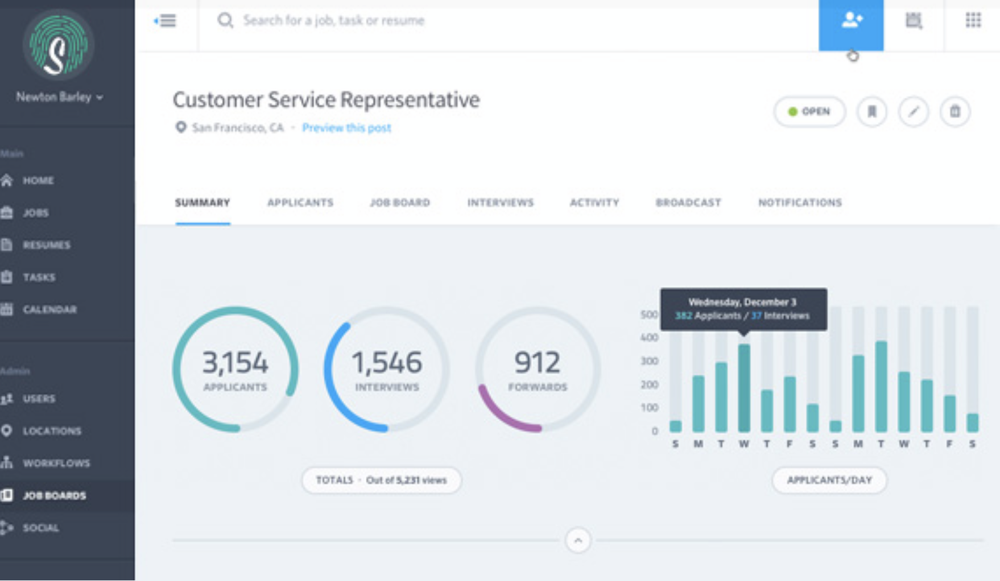Click the blue add-user icon button
This screenshot has height=581, width=1000.
click(x=851, y=24)
